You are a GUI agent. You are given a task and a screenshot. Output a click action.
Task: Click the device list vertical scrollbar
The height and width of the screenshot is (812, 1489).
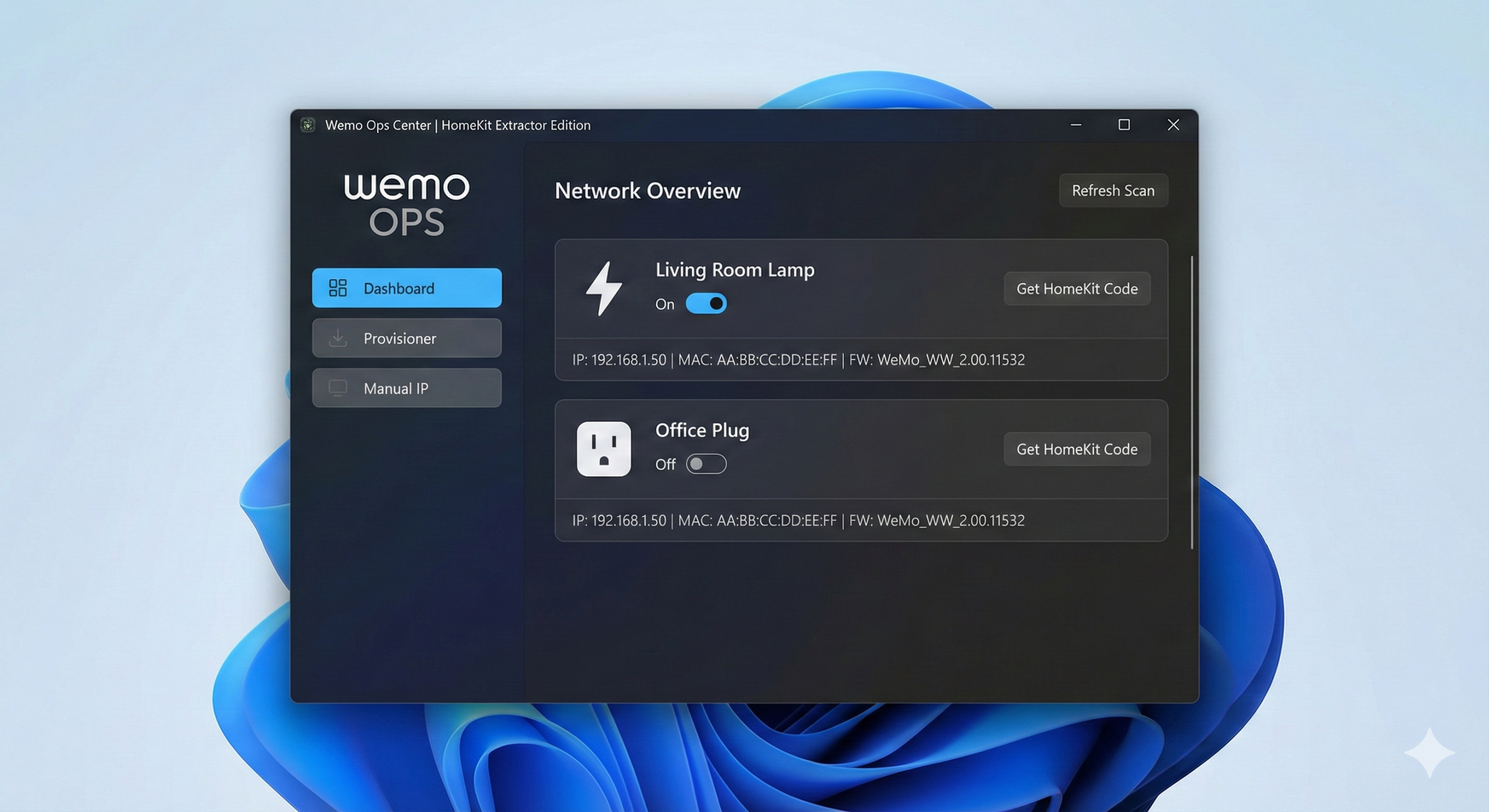click(1192, 401)
